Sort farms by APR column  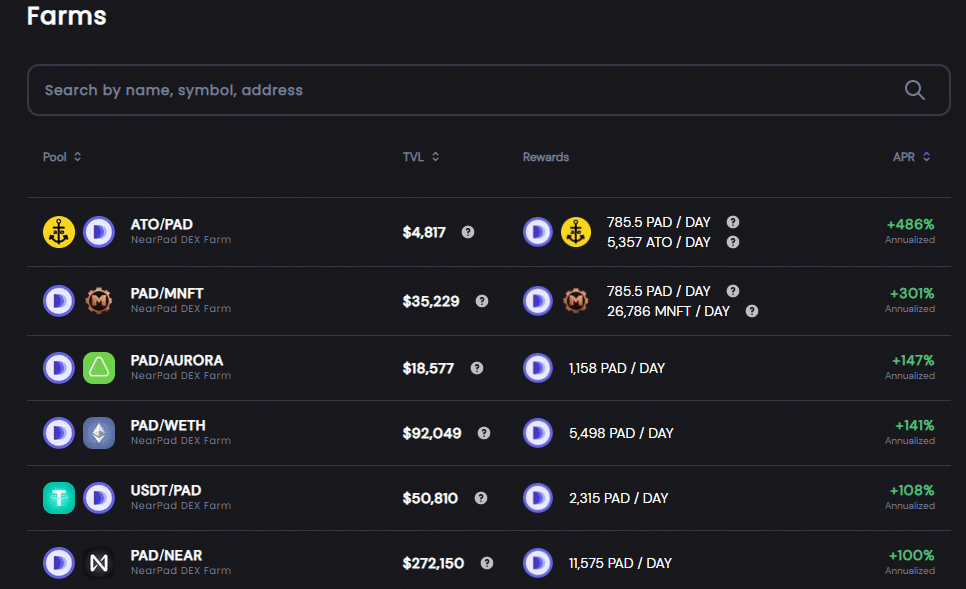pyautogui.click(x=911, y=157)
